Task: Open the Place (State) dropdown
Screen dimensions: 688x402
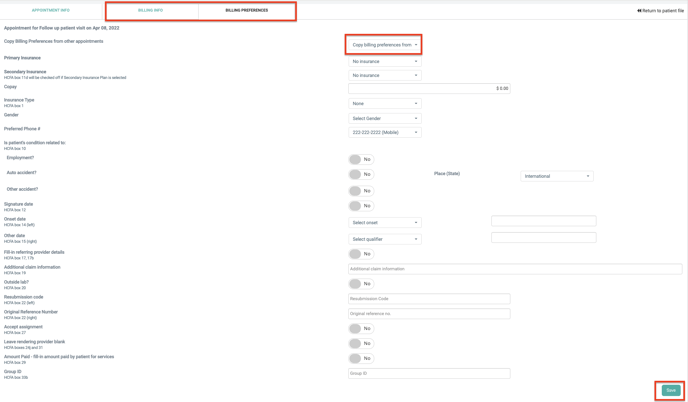Action: [557, 176]
